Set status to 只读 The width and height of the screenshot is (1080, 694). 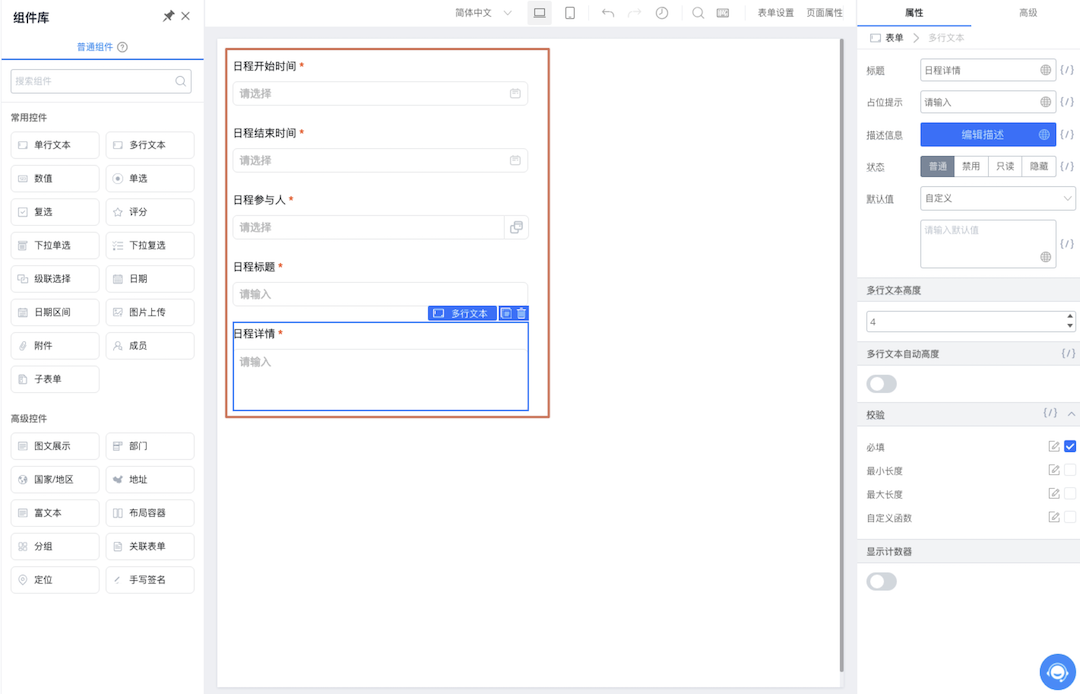coord(1005,167)
